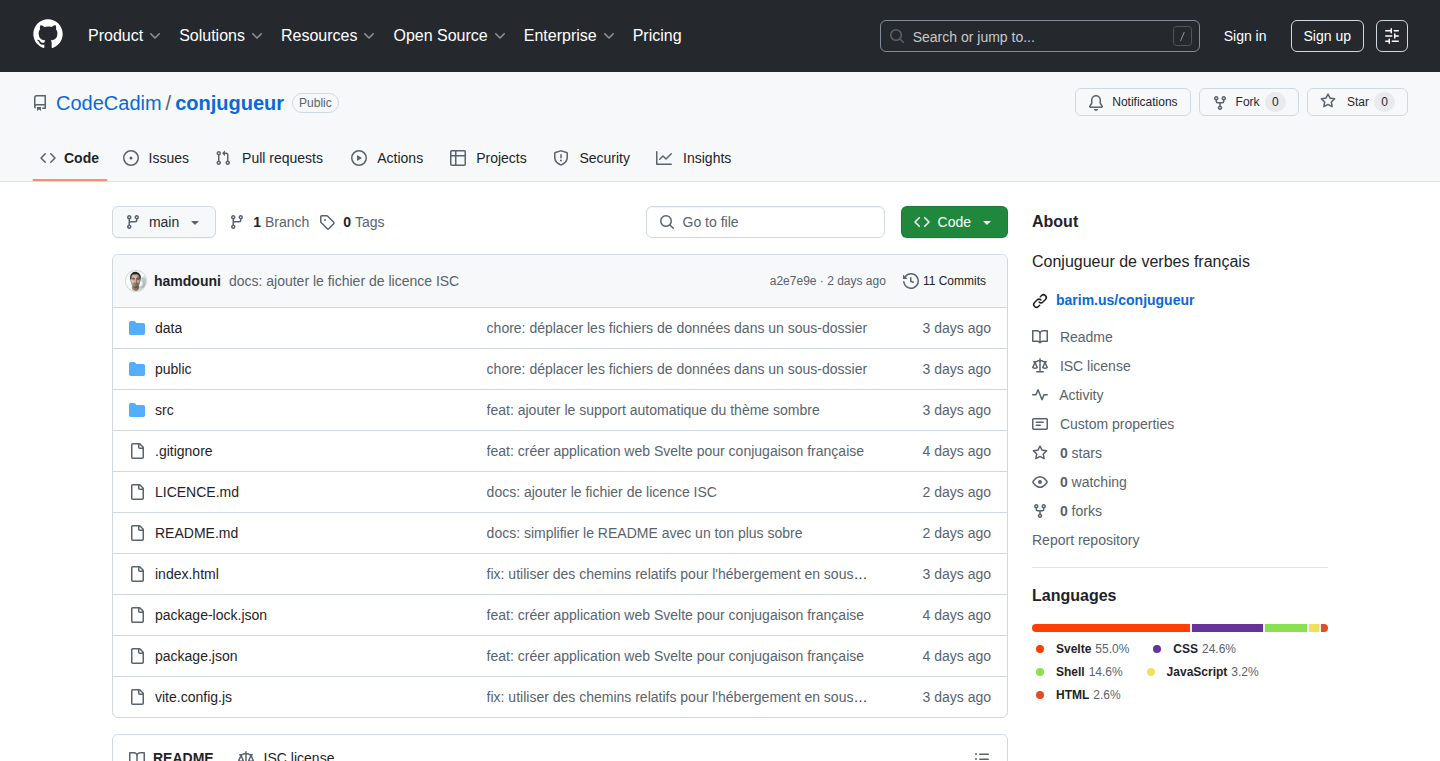Expand the Solutions menu
Viewport: 1440px width, 761px height.
(x=221, y=36)
